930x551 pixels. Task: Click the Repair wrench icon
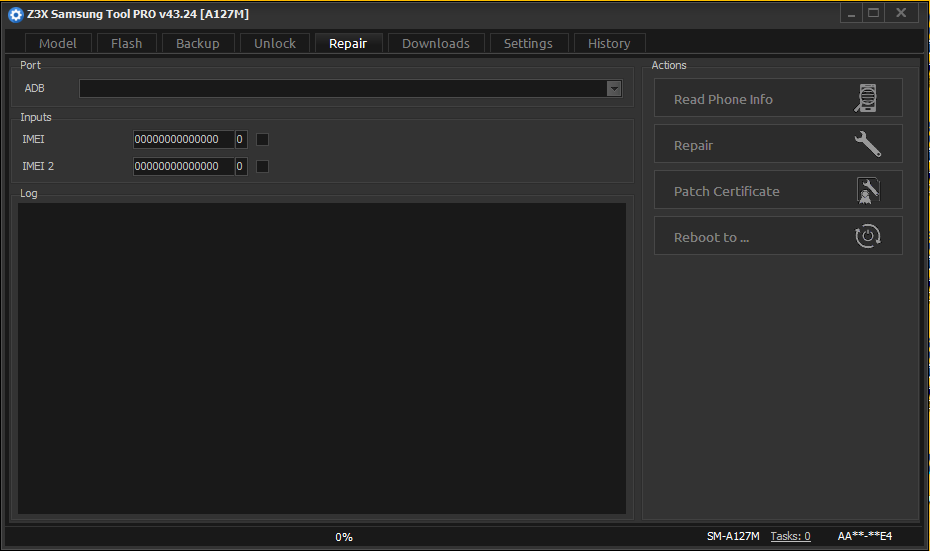tap(867, 144)
